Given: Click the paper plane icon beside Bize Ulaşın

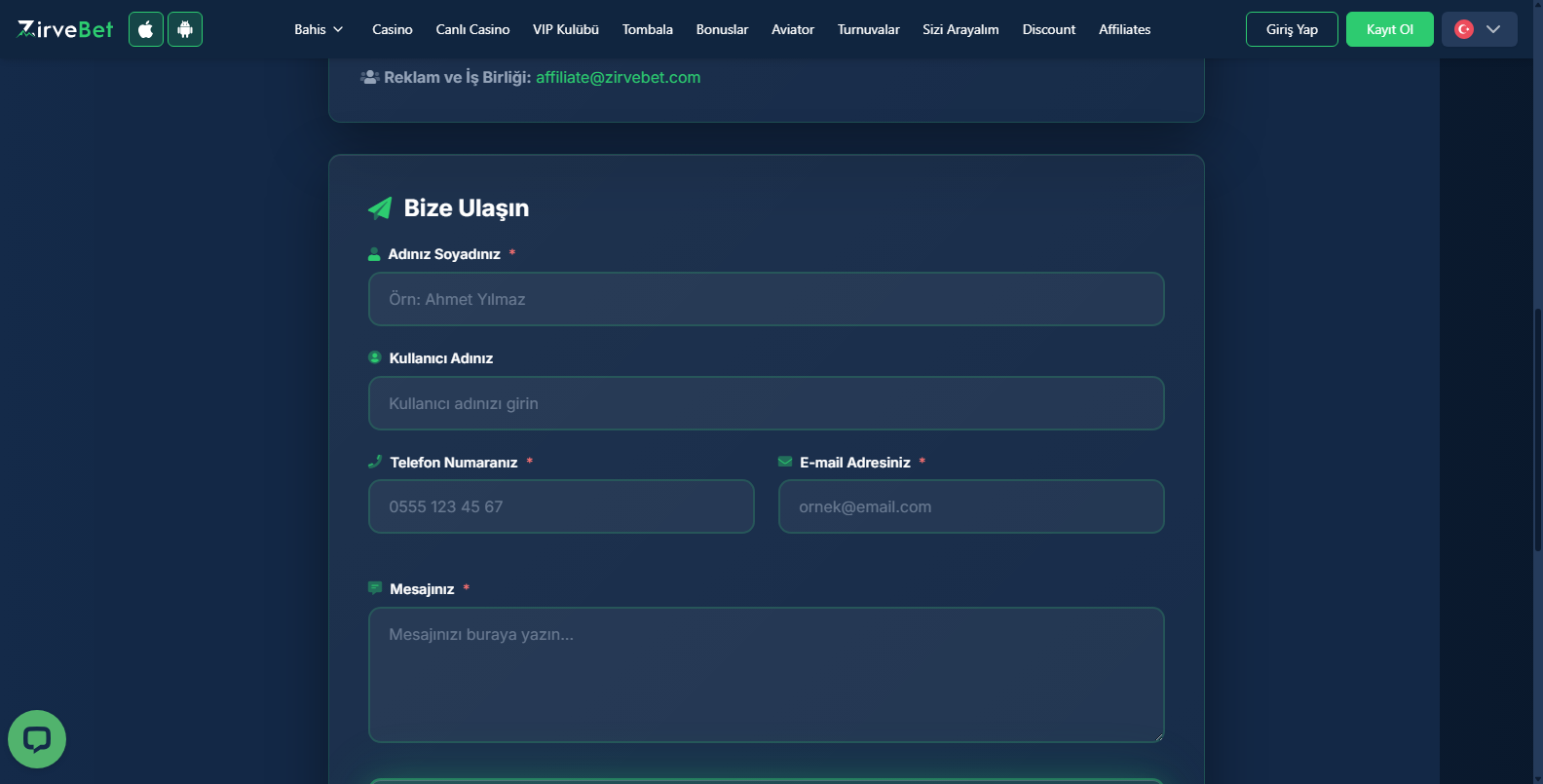Looking at the screenshot, I should tap(380, 207).
